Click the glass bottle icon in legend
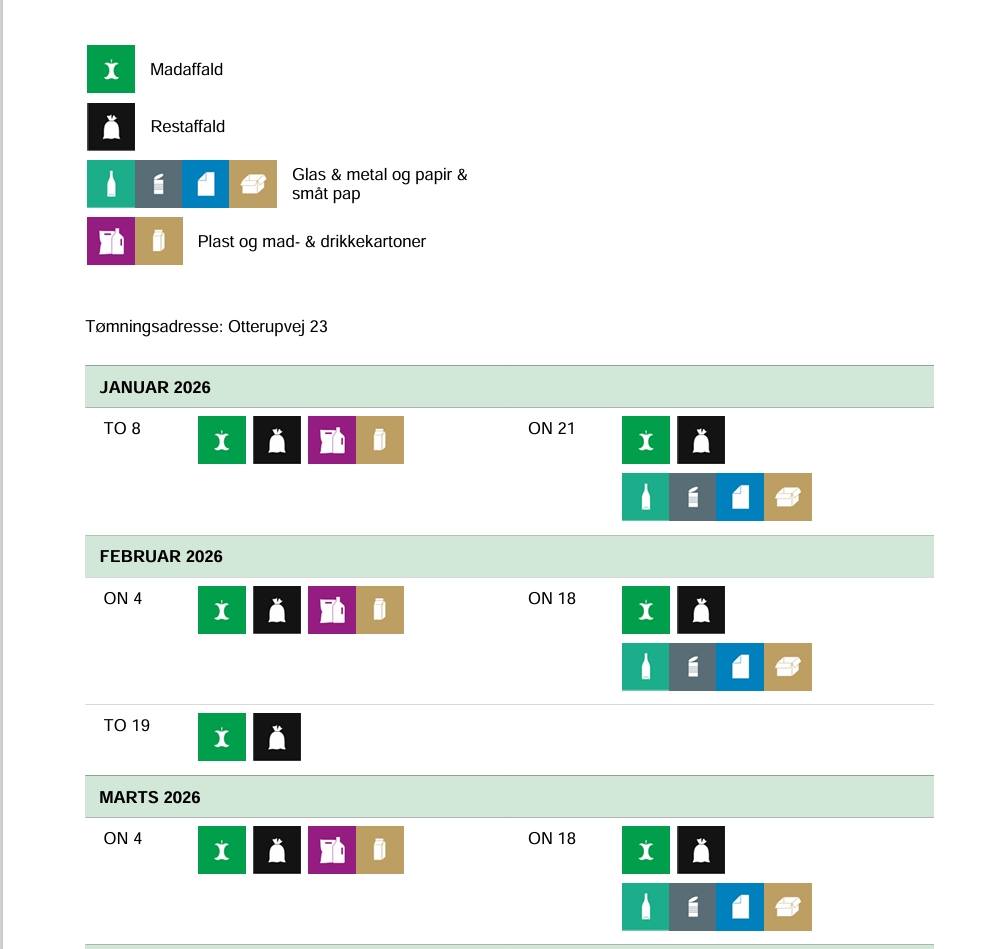Screen dimensions: 986x949 [111, 184]
